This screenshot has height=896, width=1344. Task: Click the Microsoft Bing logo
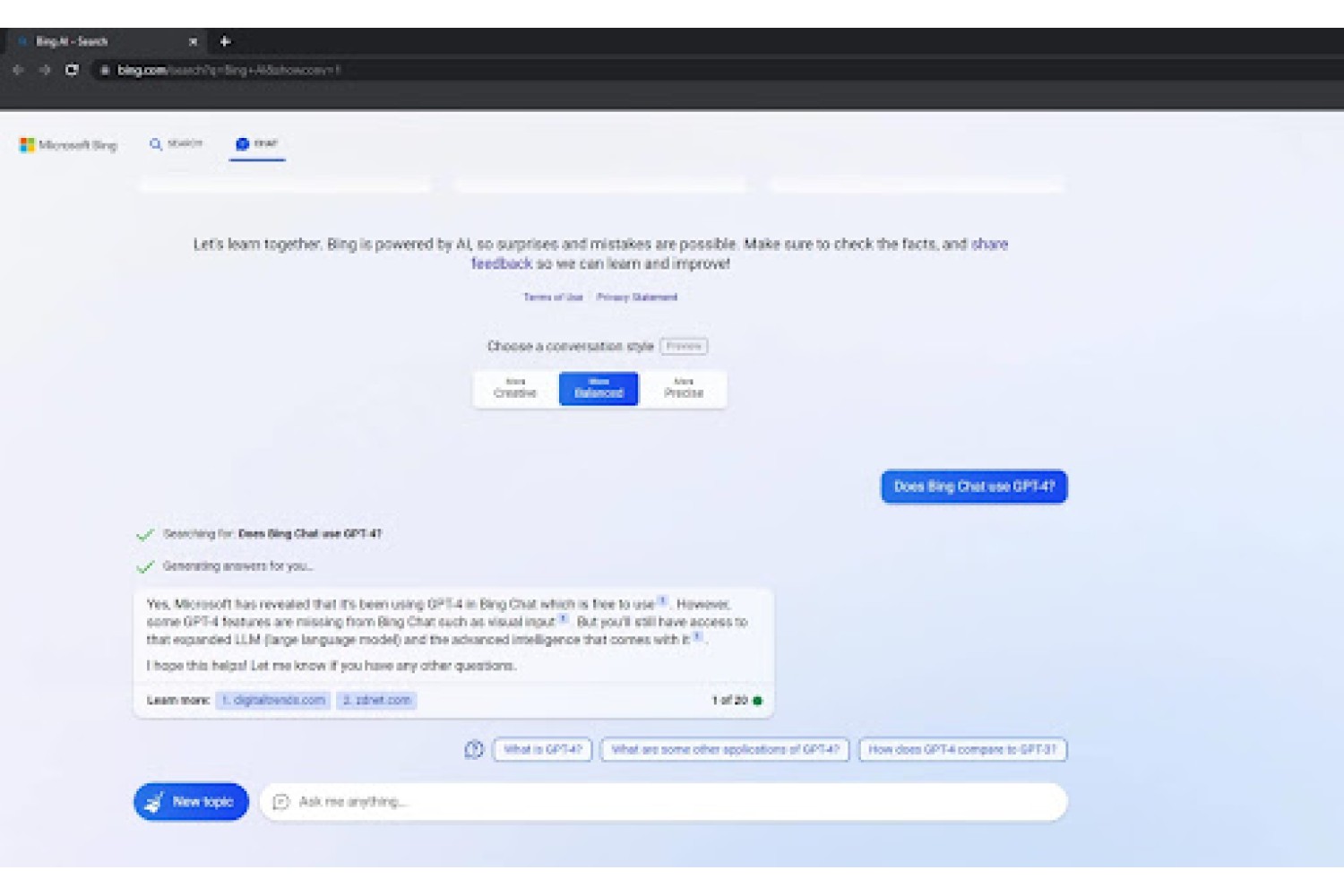(x=68, y=144)
